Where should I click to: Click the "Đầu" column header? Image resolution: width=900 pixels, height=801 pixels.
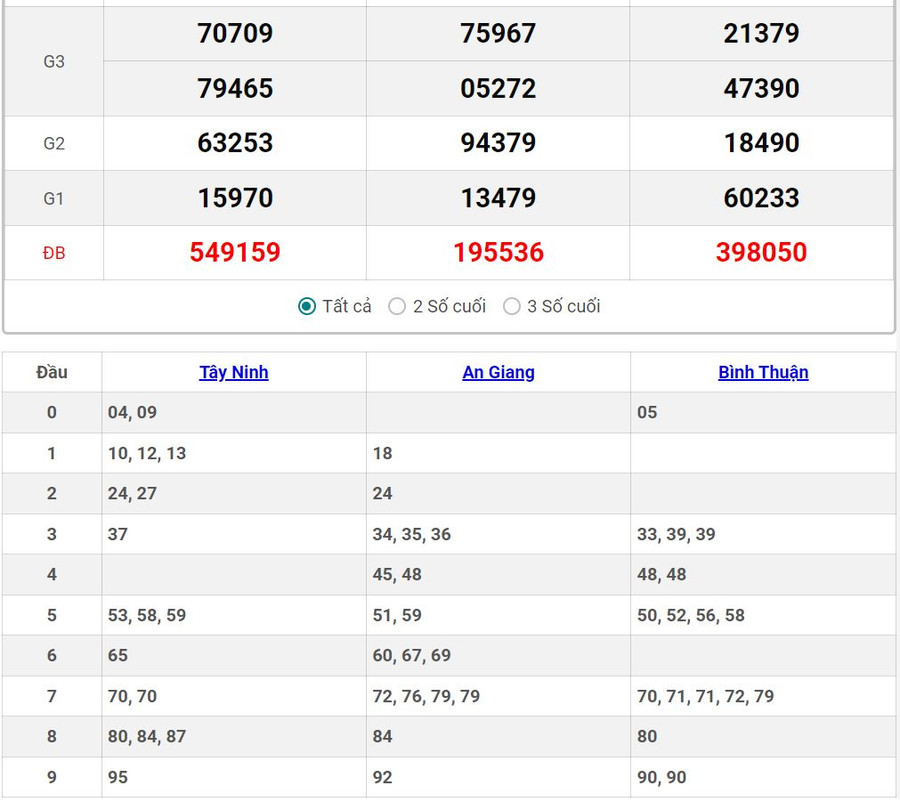point(52,372)
